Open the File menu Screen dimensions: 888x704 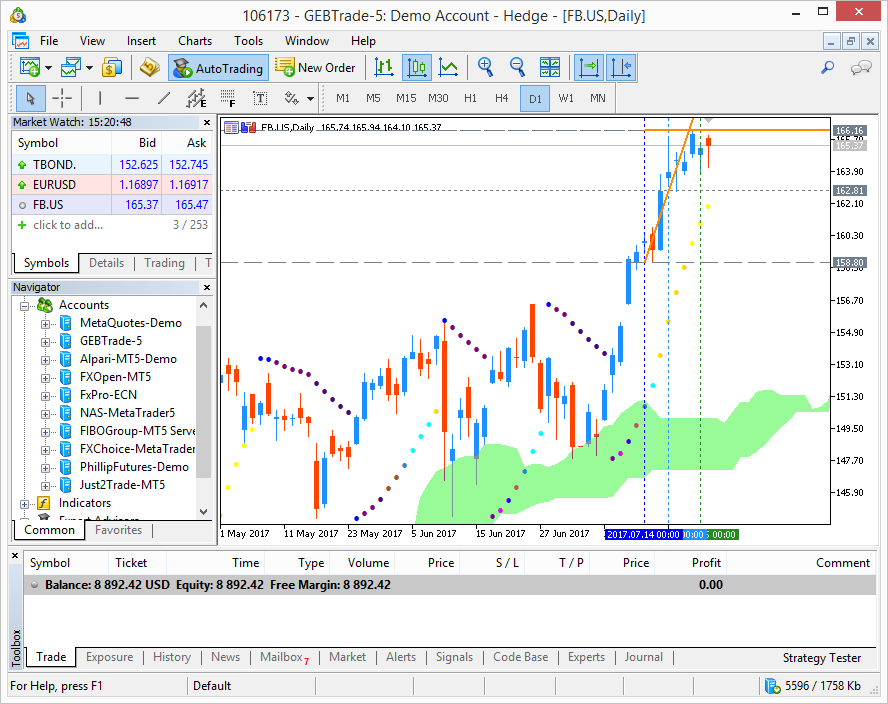point(49,41)
